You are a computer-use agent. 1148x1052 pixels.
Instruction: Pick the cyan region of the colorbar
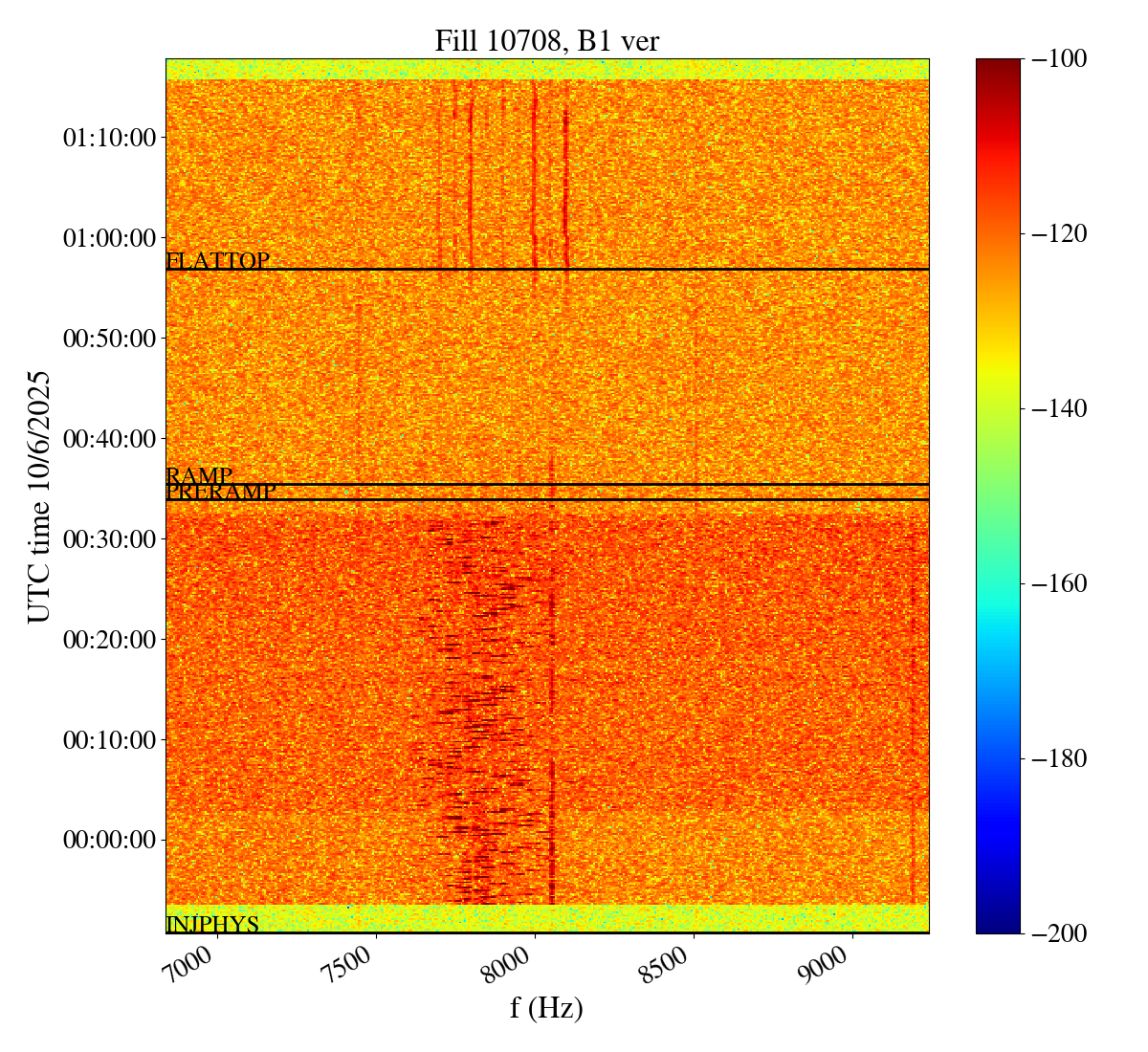point(998,626)
